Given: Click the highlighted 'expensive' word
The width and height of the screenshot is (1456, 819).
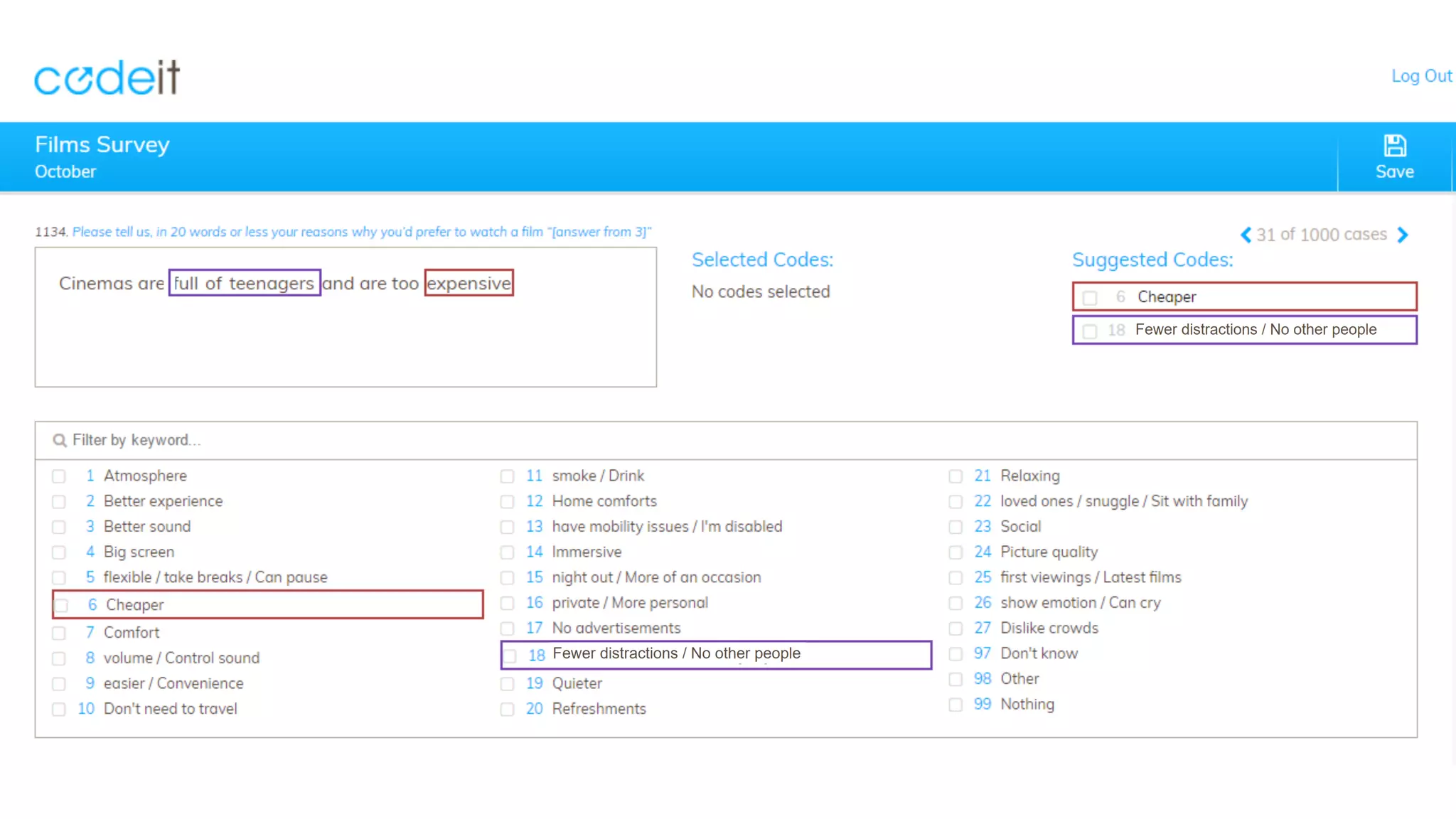Looking at the screenshot, I should point(469,283).
